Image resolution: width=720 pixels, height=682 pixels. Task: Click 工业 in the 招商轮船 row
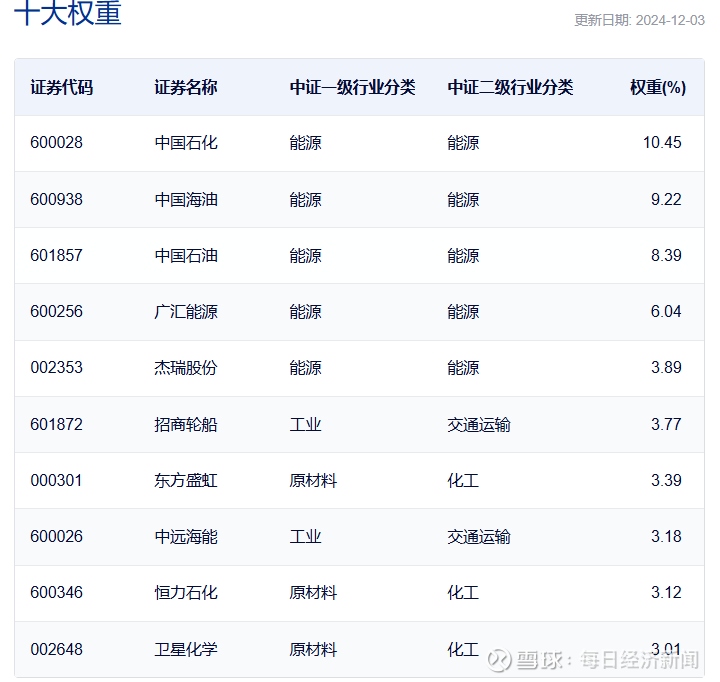point(305,425)
